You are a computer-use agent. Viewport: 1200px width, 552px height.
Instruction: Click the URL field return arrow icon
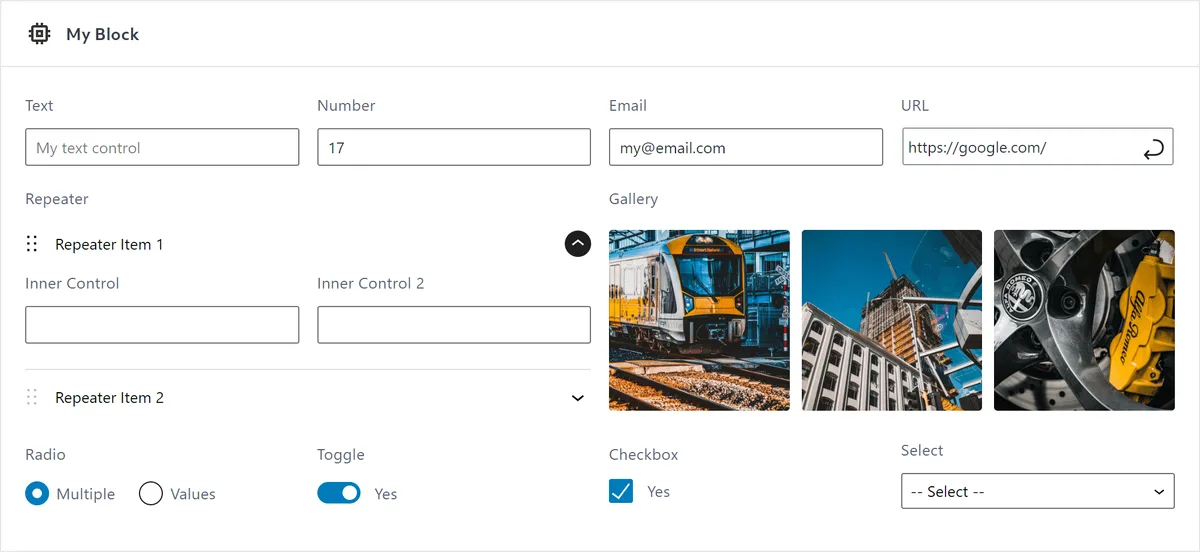point(1153,148)
